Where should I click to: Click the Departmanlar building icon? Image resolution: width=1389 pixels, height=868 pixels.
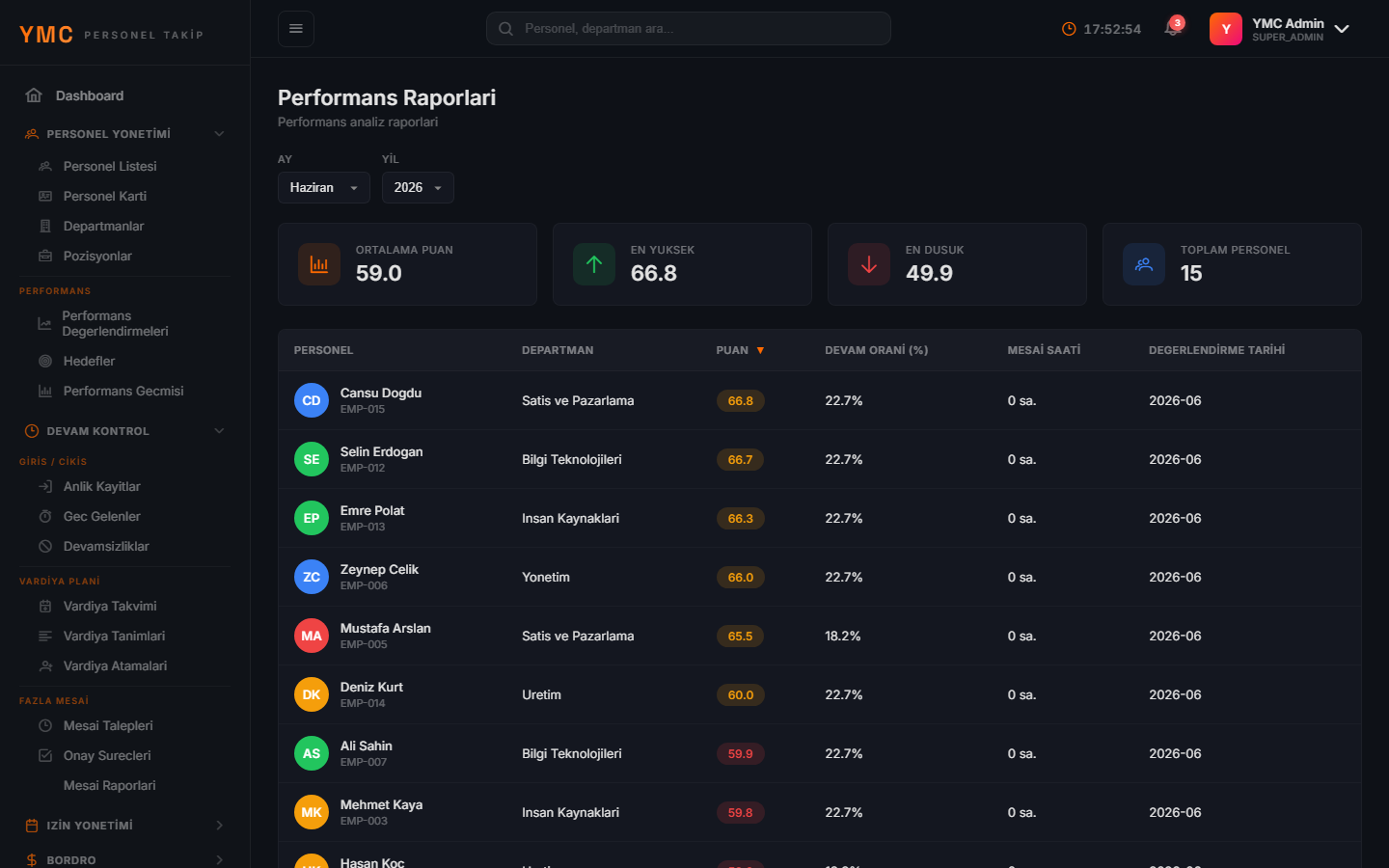[45, 226]
